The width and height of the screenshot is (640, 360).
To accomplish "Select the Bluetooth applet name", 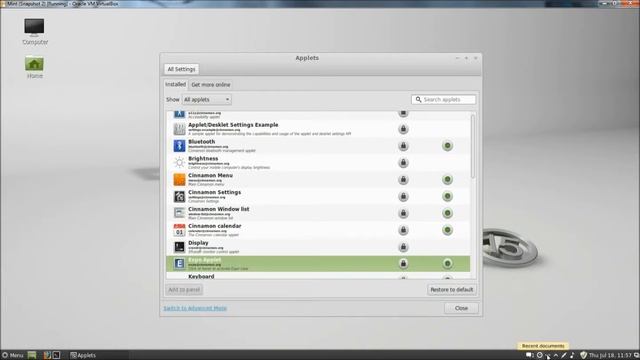I will pos(202,142).
